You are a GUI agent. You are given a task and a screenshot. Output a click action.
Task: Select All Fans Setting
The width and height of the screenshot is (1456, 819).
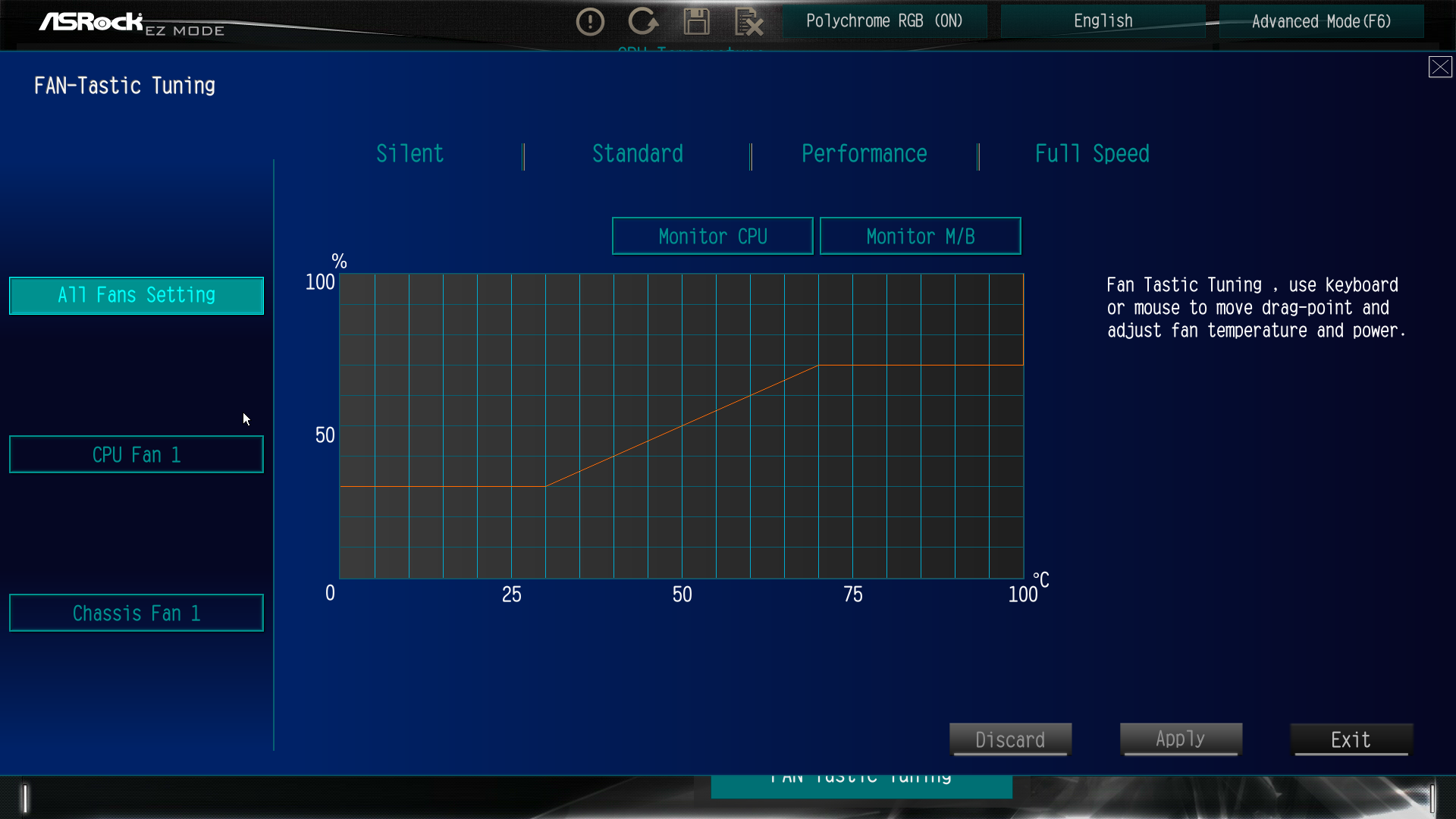136,295
